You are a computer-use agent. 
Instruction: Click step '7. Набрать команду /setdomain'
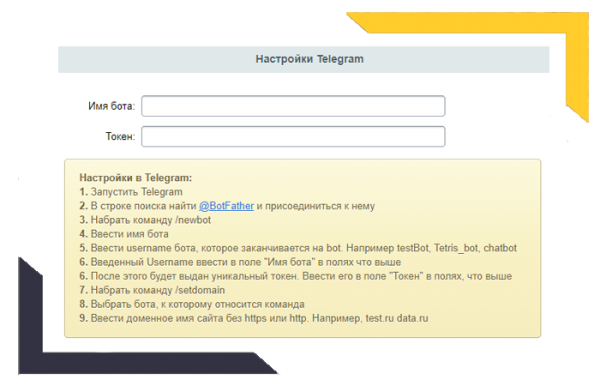[152, 290]
